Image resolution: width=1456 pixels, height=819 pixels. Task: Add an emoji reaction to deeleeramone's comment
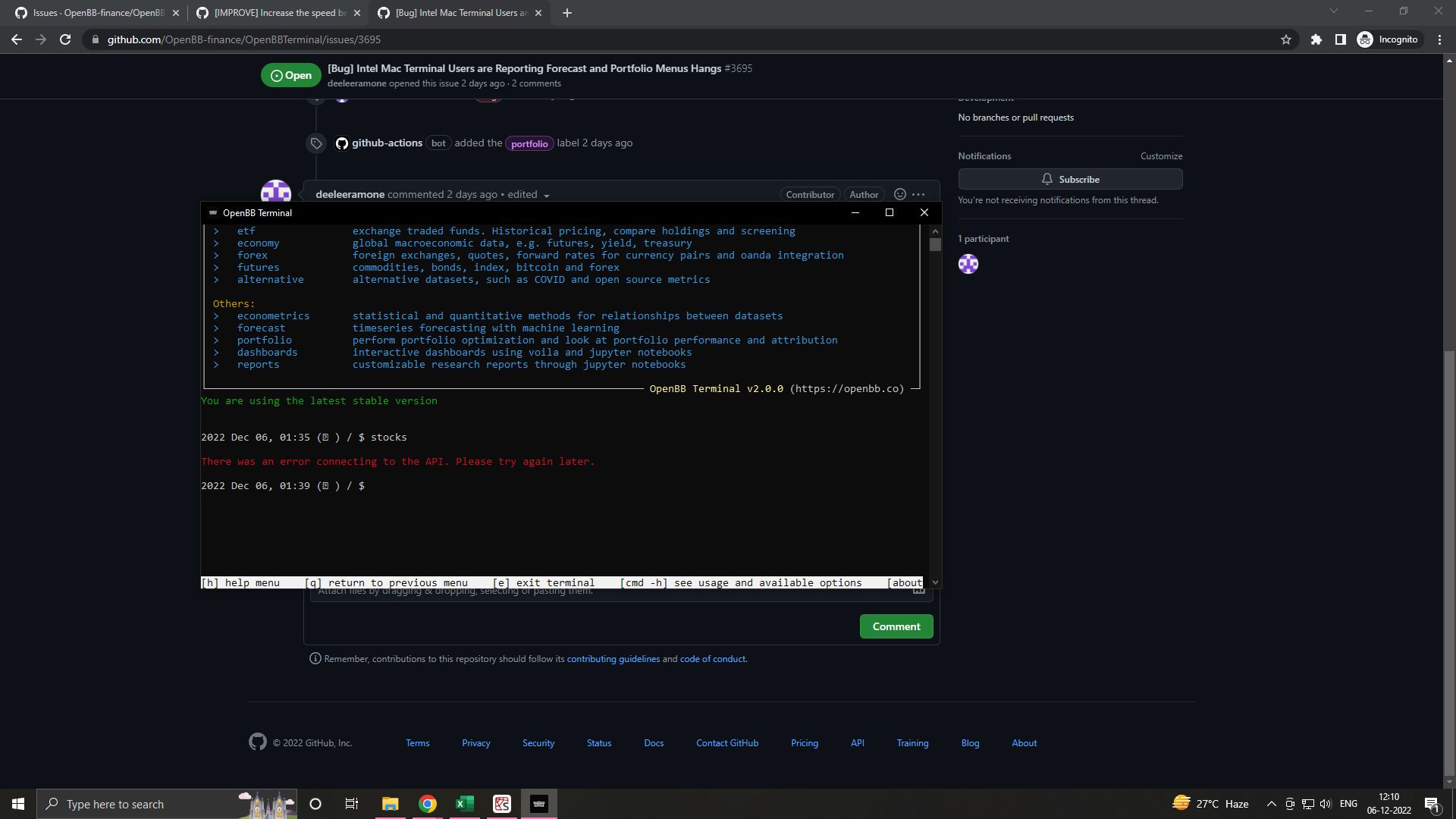point(899,194)
